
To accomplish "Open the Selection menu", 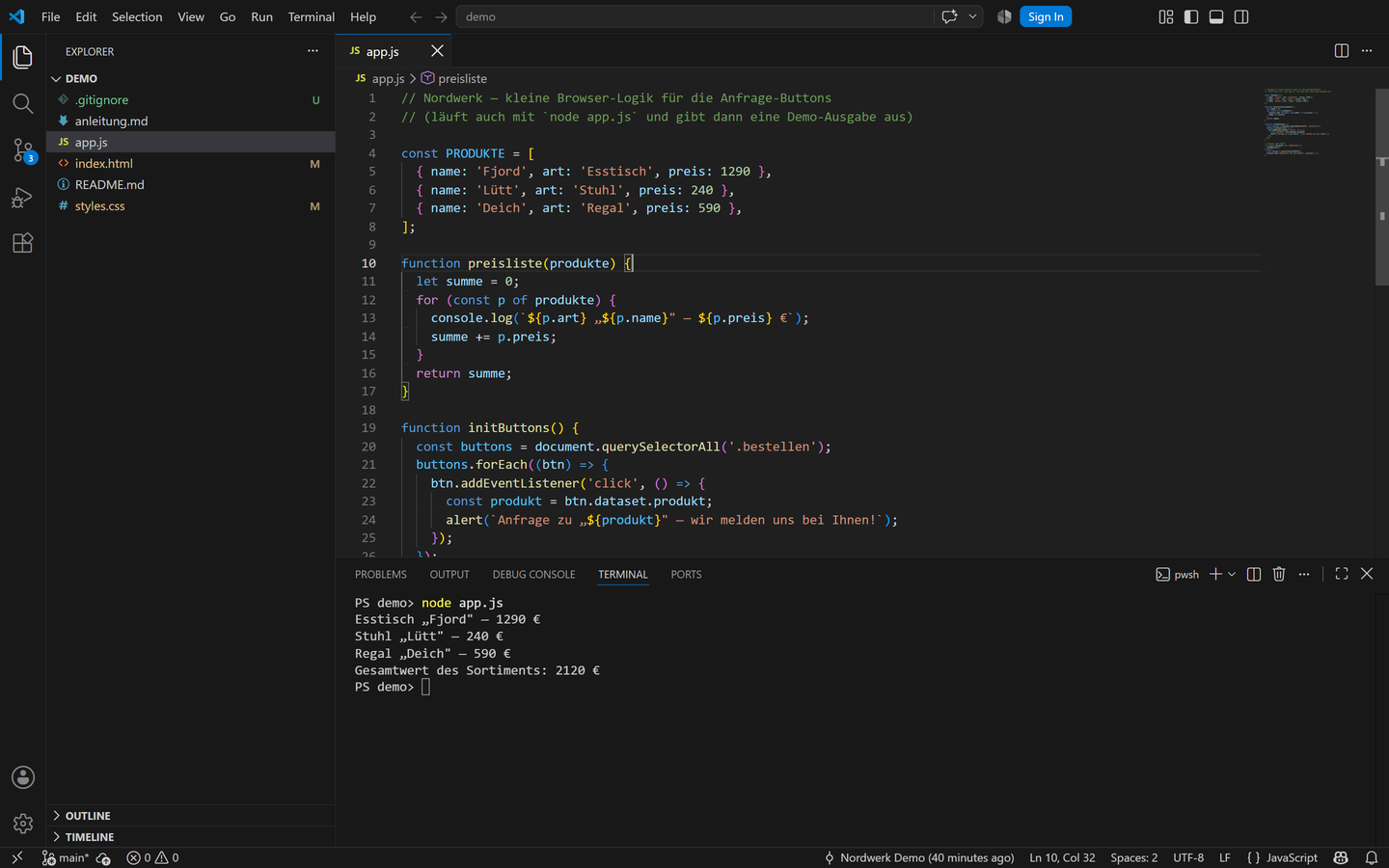I will tap(137, 16).
